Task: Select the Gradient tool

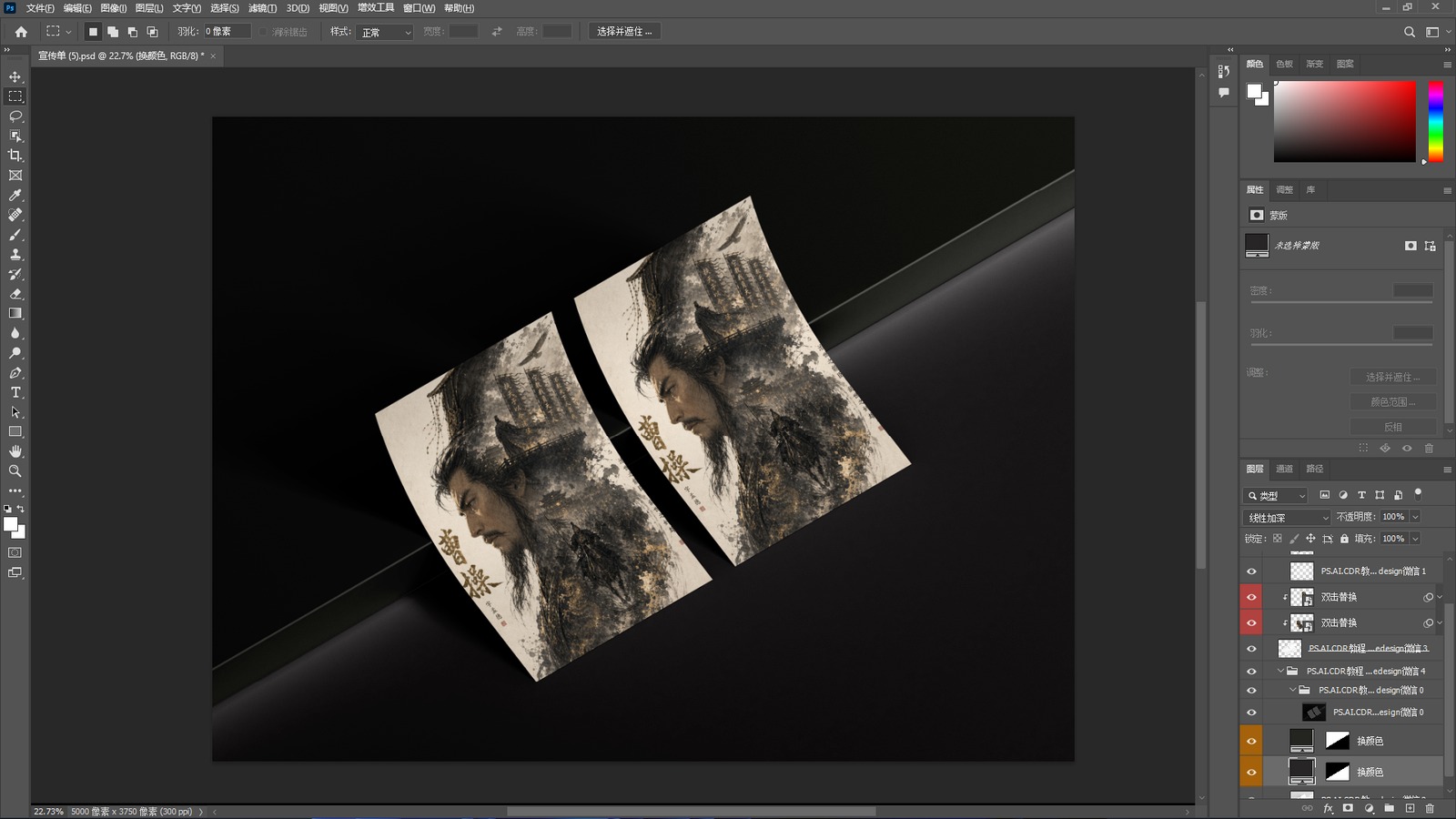Action: [15, 313]
